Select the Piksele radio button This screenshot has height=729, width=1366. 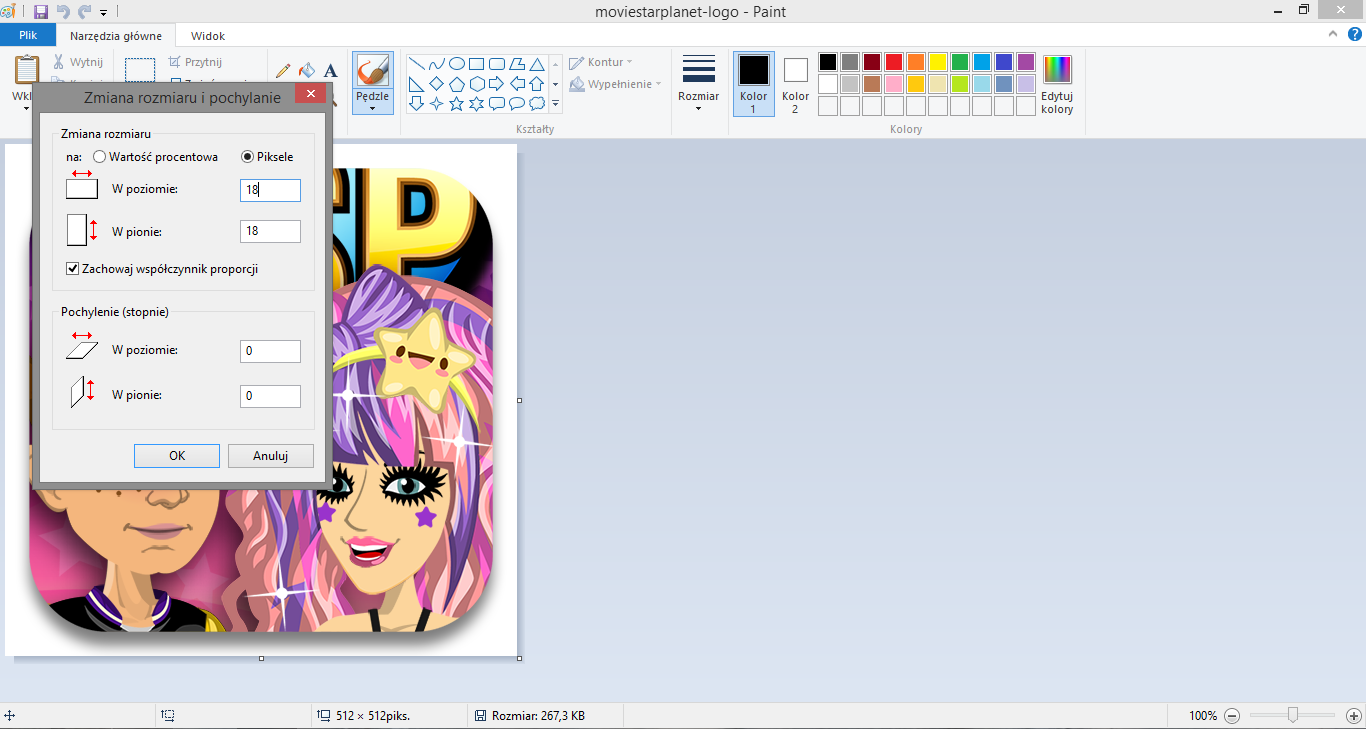[247, 157]
